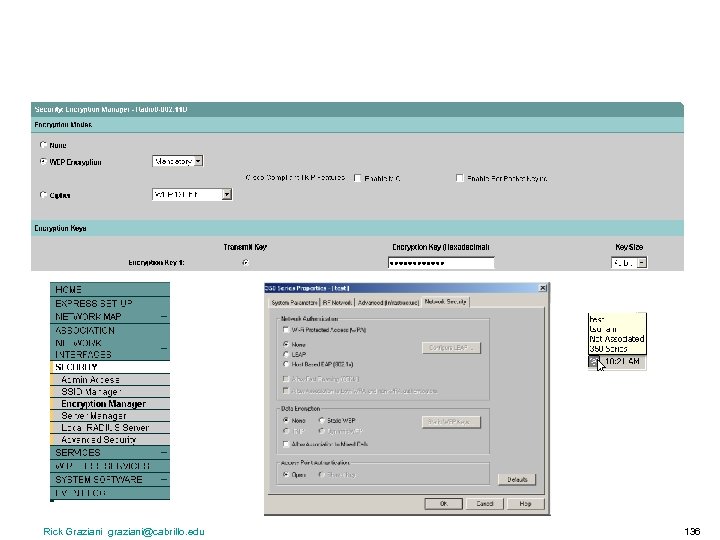Switch to the Network Security tab
Image resolution: width=720 pixels, height=540 pixels.
point(445,302)
